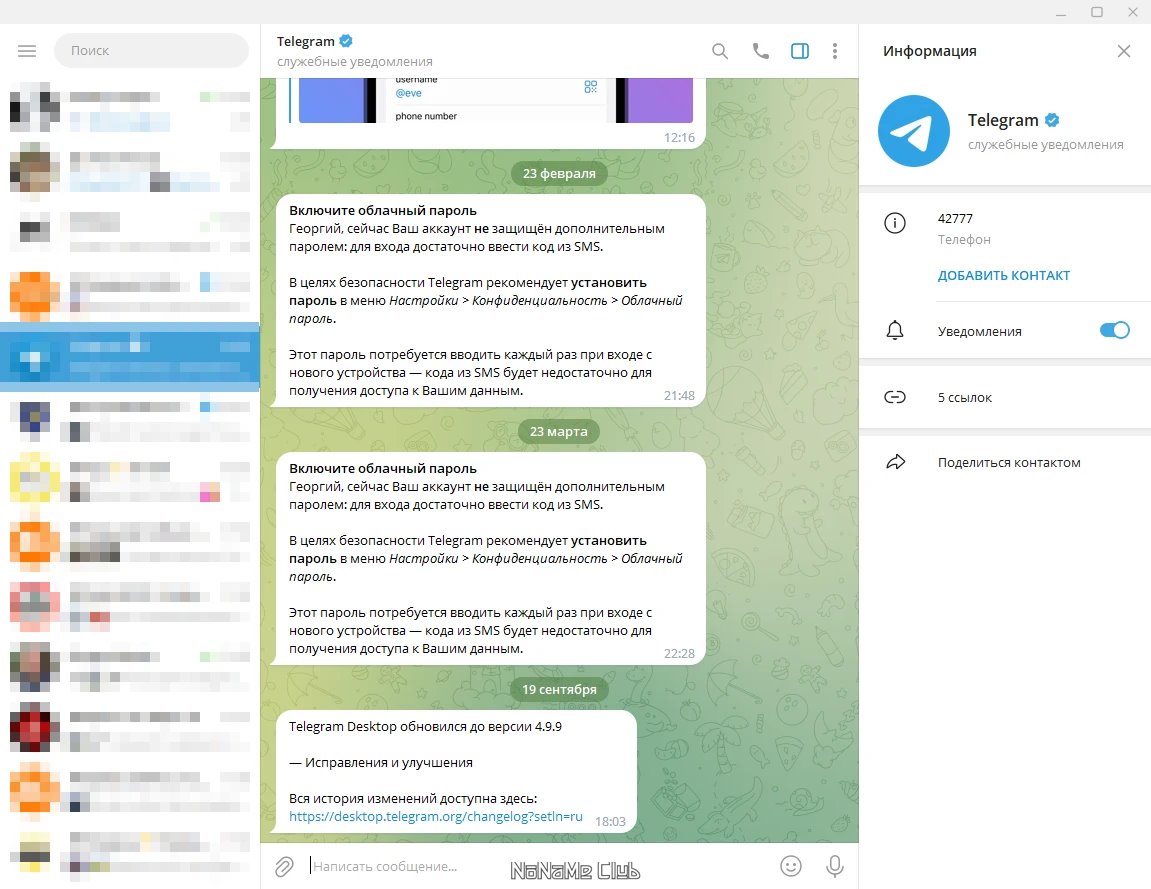
Task: Open the hamburger main menu
Action: (x=27, y=51)
